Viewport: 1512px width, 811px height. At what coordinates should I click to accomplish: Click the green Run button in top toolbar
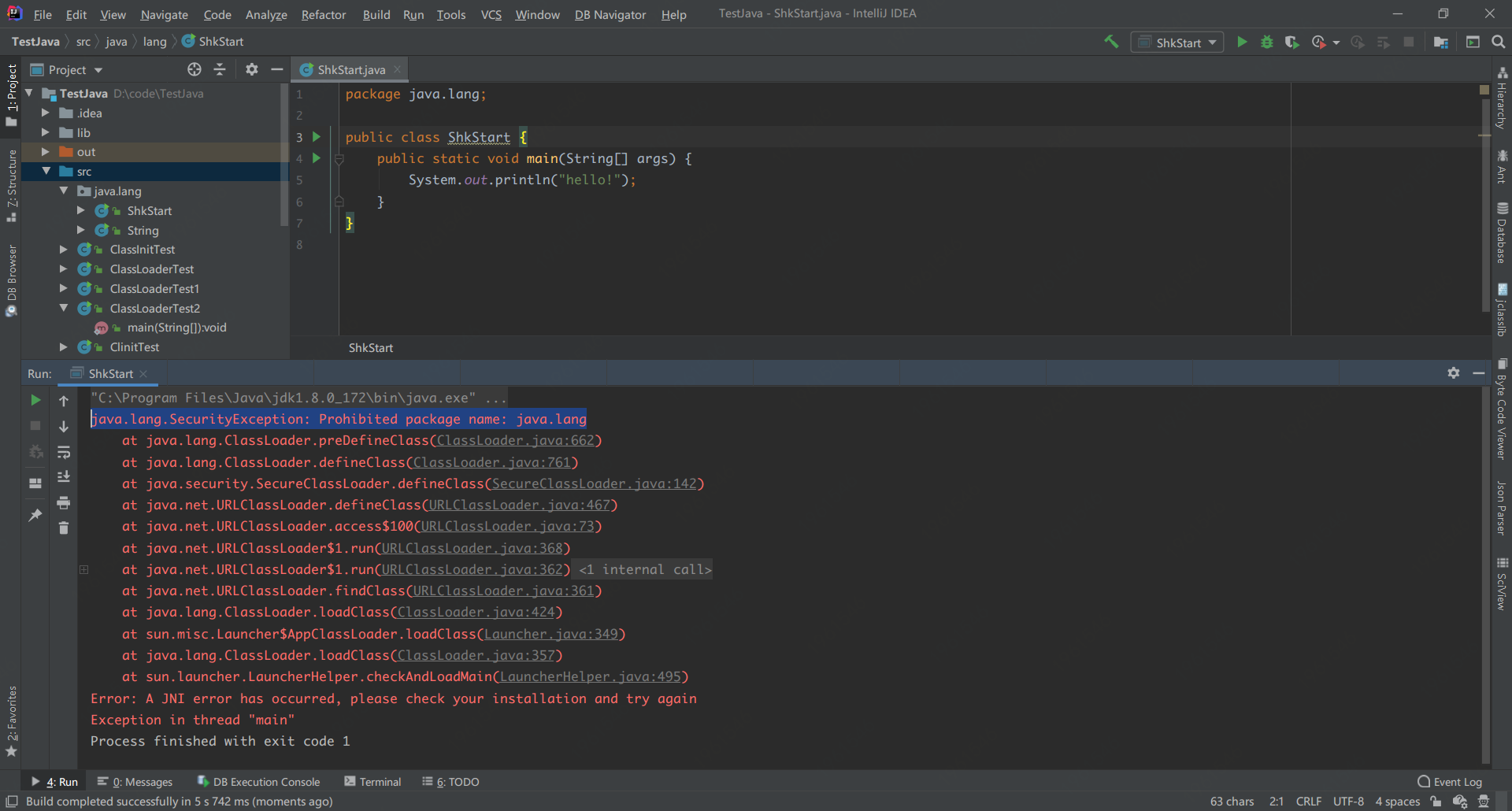[x=1242, y=42]
